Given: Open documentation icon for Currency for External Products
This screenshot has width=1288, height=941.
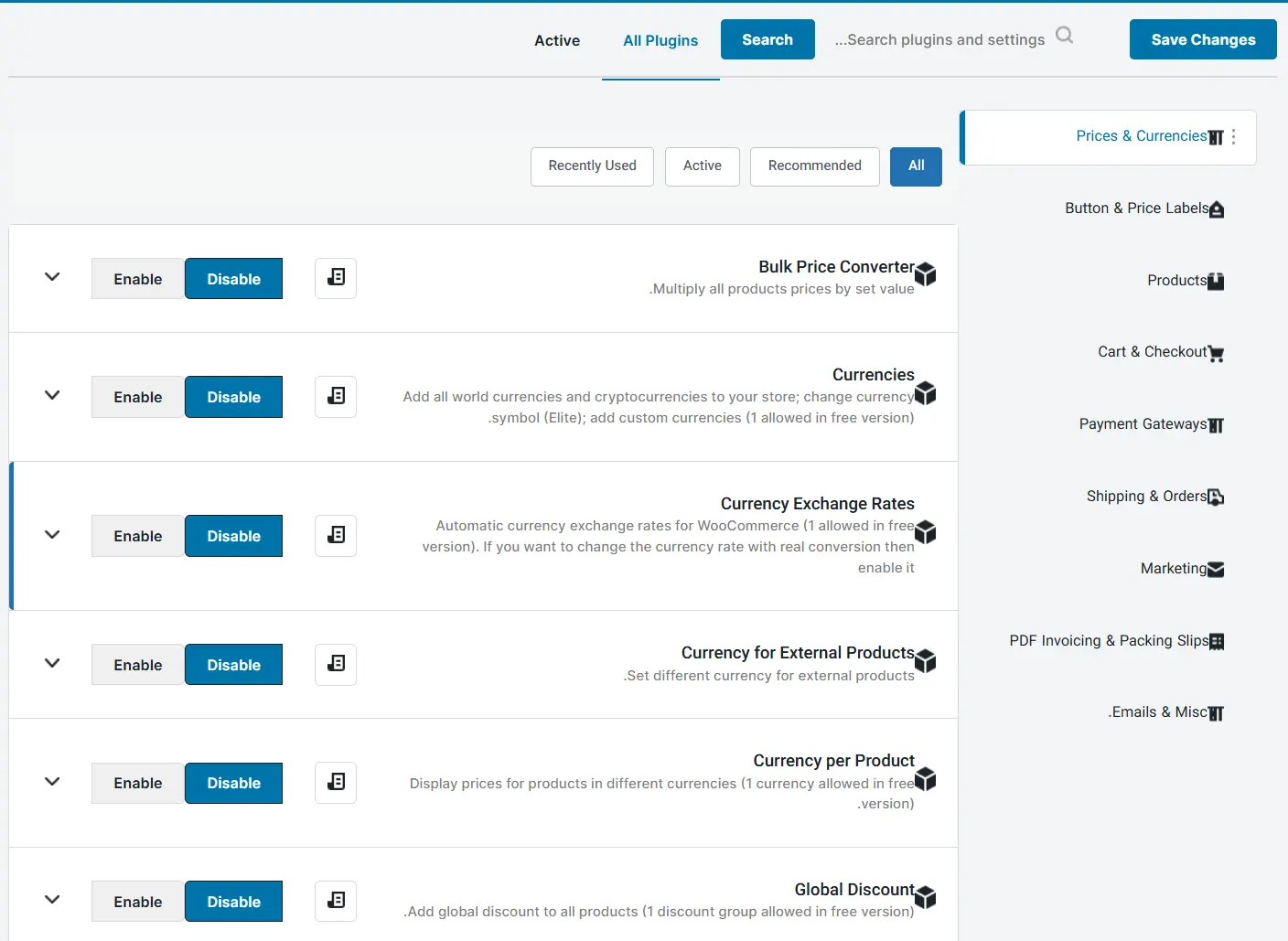Looking at the screenshot, I should 336,664.
